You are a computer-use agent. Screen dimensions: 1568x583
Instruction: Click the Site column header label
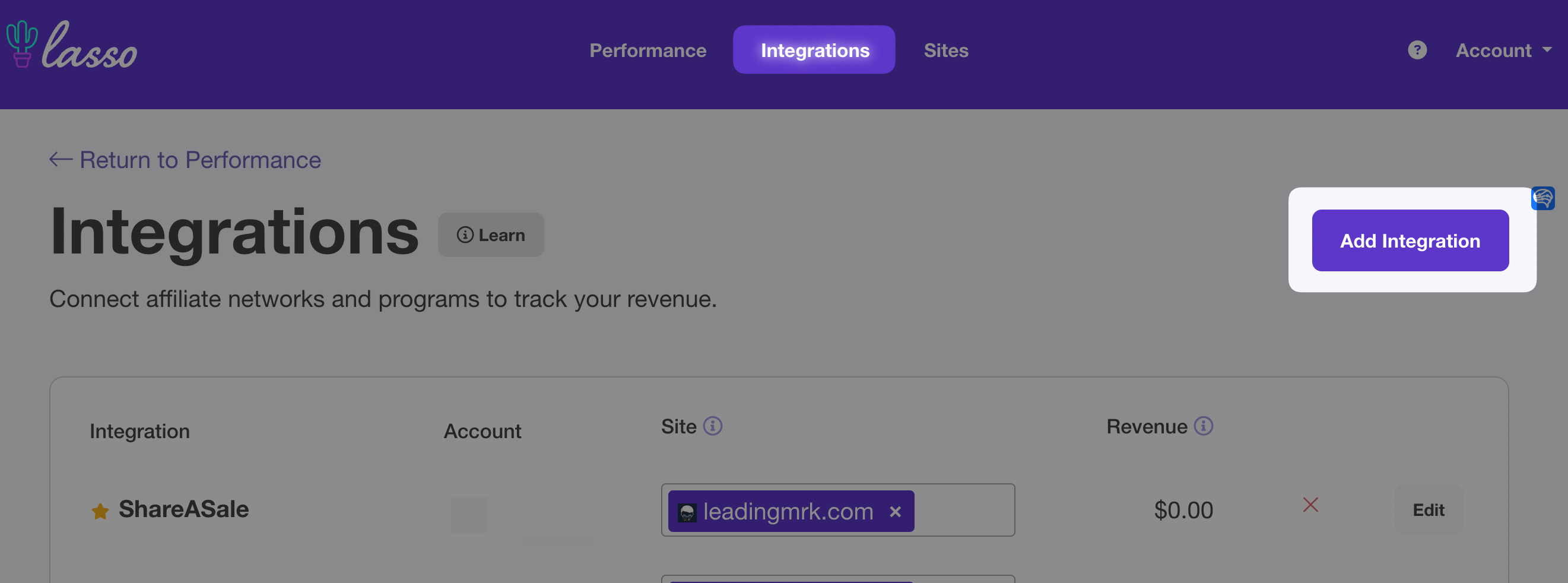[679, 426]
